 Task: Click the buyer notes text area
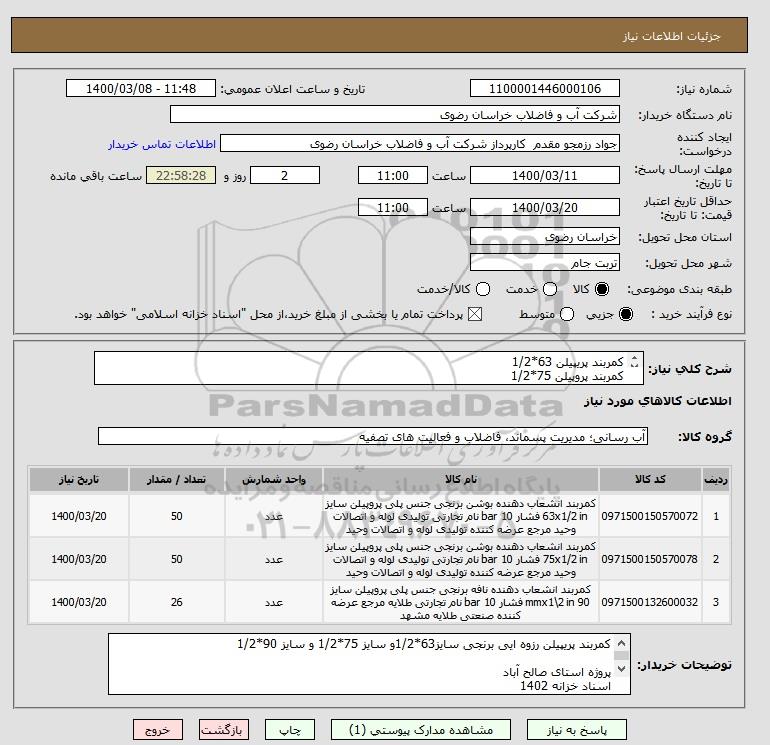pyautogui.click(x=369, y=664)
